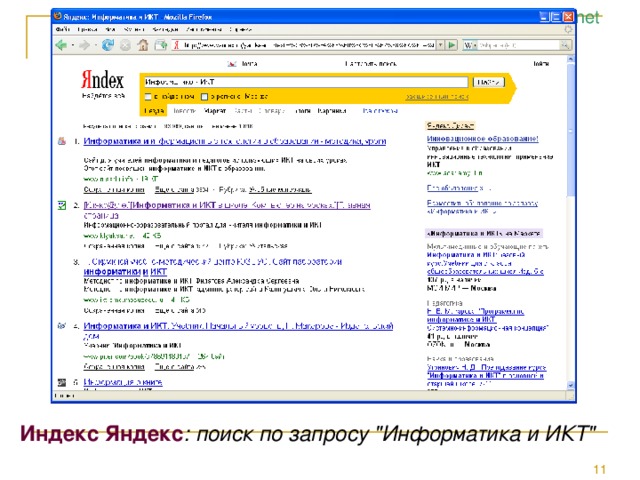Click the Wikipedia search box field
Viewport: 640px width, 480px height.
click(x=519, y=45)
